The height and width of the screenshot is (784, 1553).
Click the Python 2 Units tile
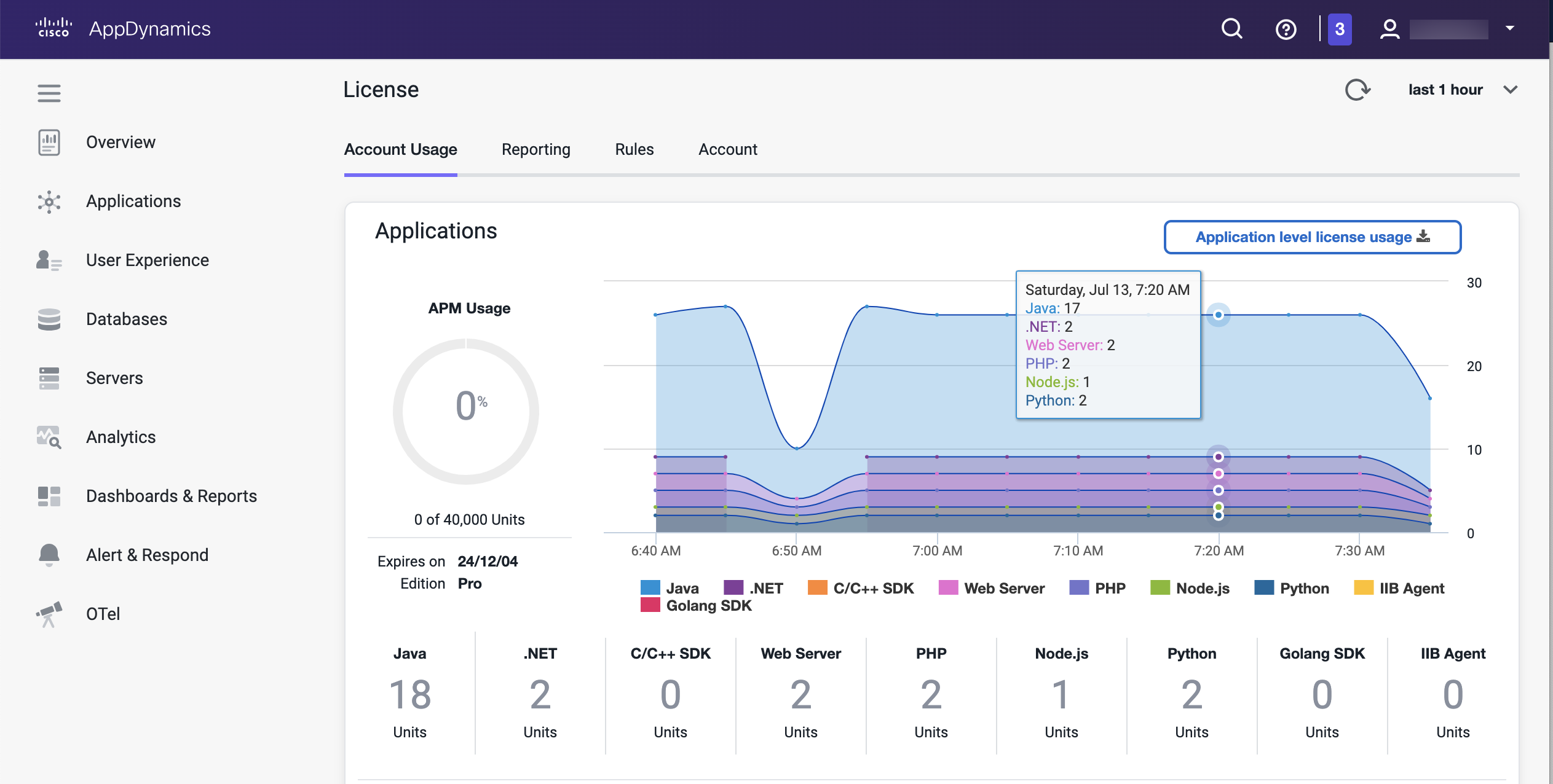(x=1192, y=693)
